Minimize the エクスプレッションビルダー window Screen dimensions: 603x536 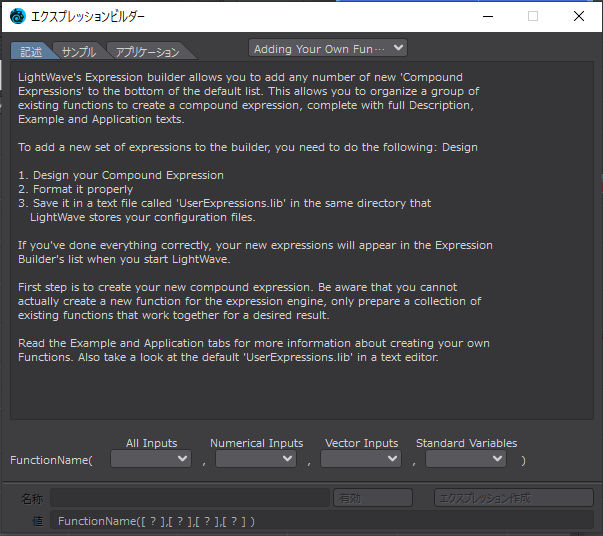pyautogui.click(x=488, y=17)
